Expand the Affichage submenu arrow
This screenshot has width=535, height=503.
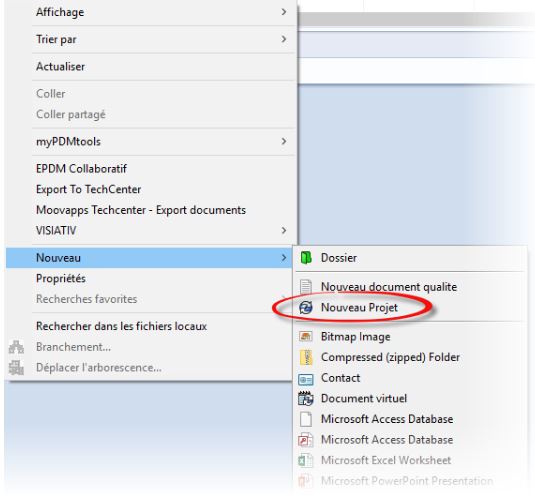click(284, 12)
